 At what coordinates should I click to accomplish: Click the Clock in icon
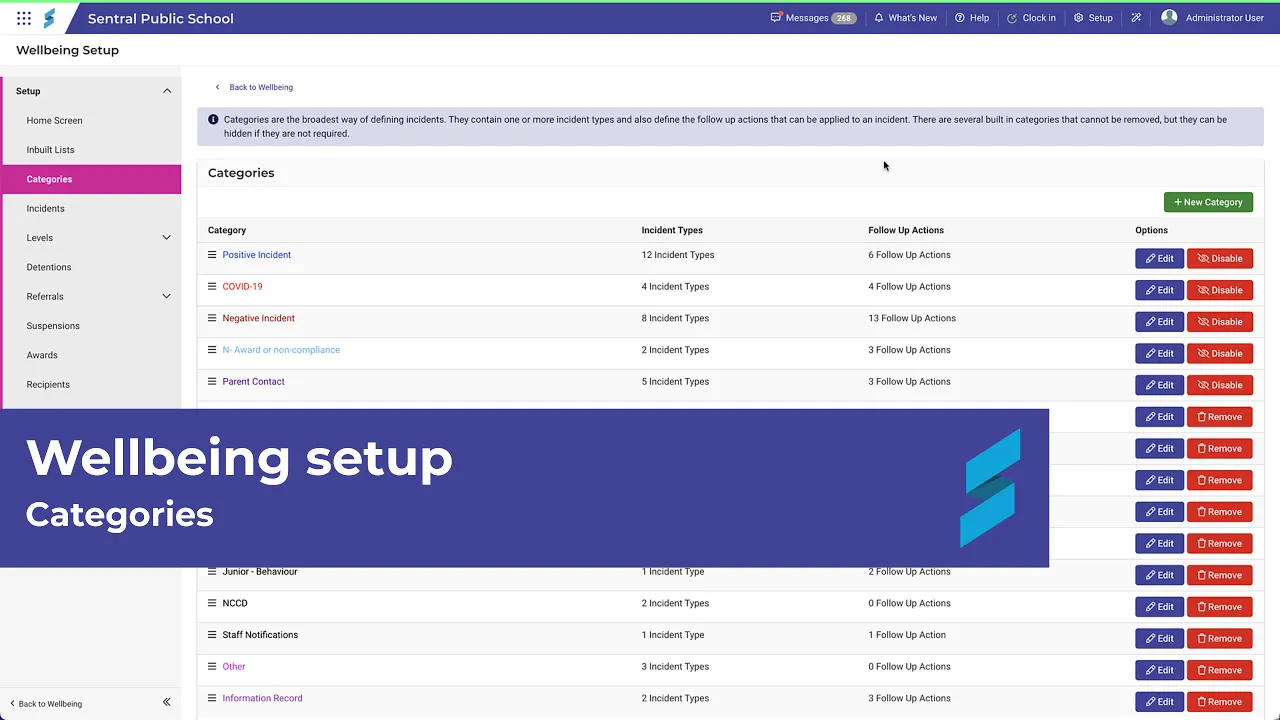click(1012, 18)
